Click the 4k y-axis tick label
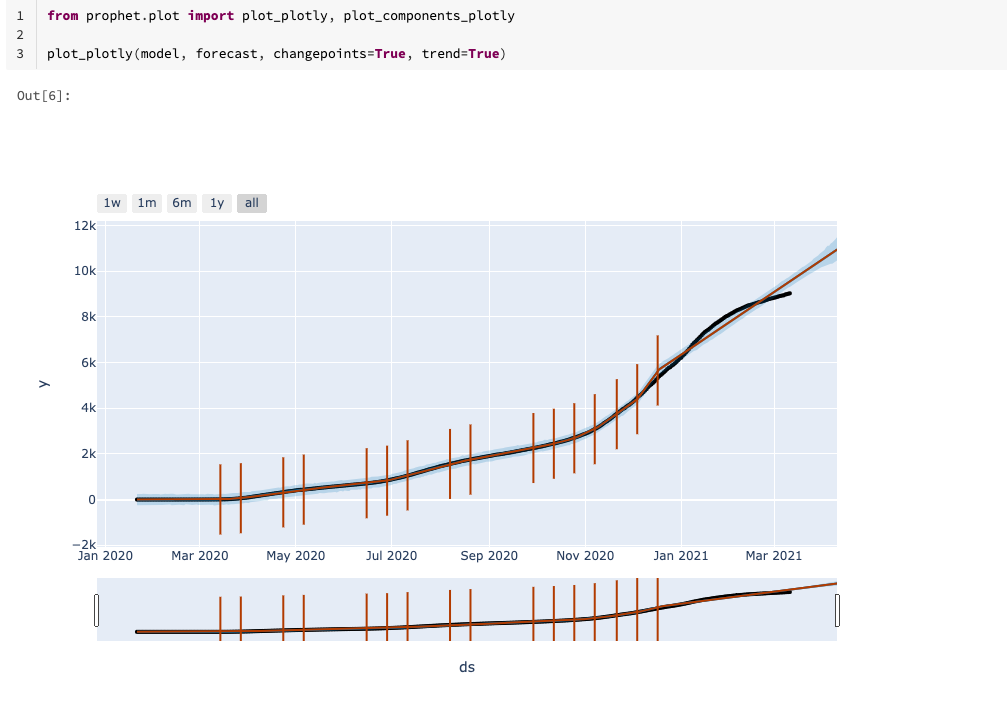 (x=89, y=408)
